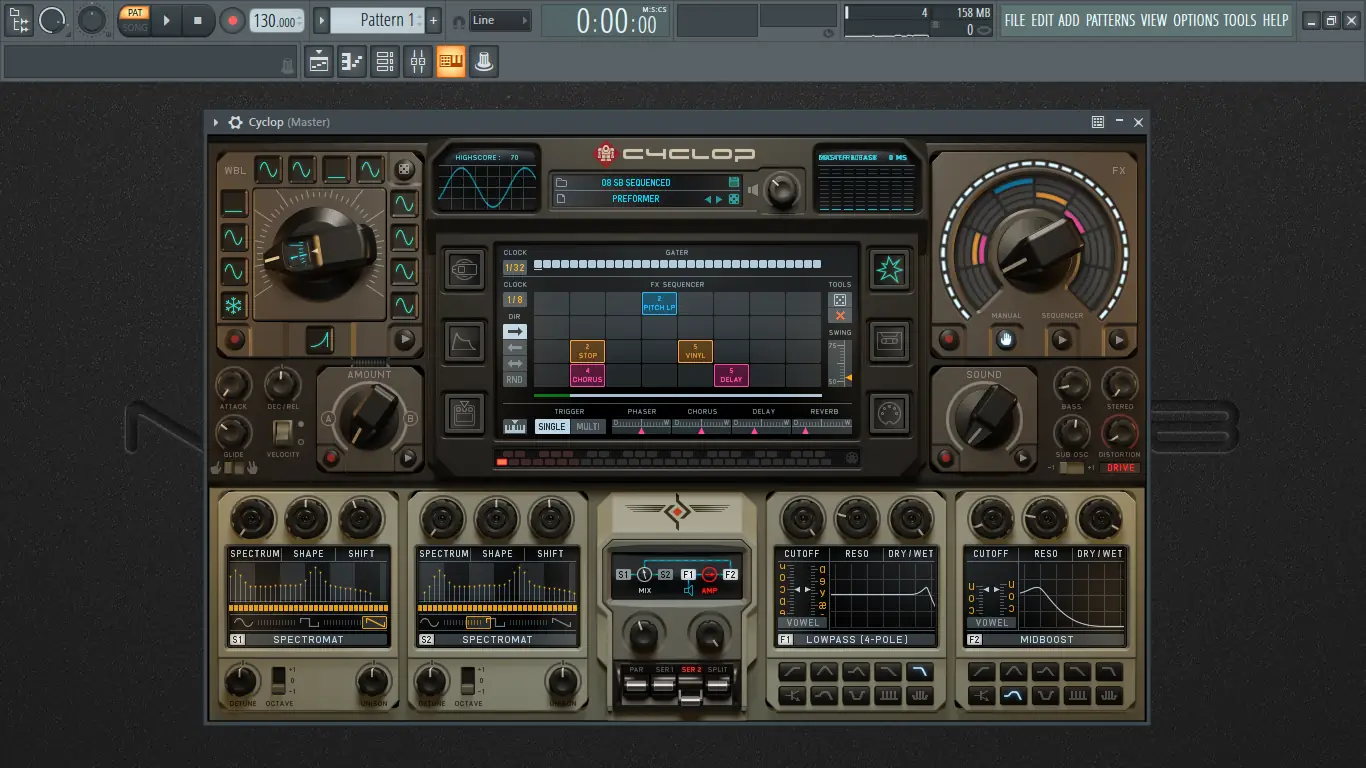Screen dimensions: 1366x768
Task: Select the snowflake freeze wobble button
Action: (234, 306)
